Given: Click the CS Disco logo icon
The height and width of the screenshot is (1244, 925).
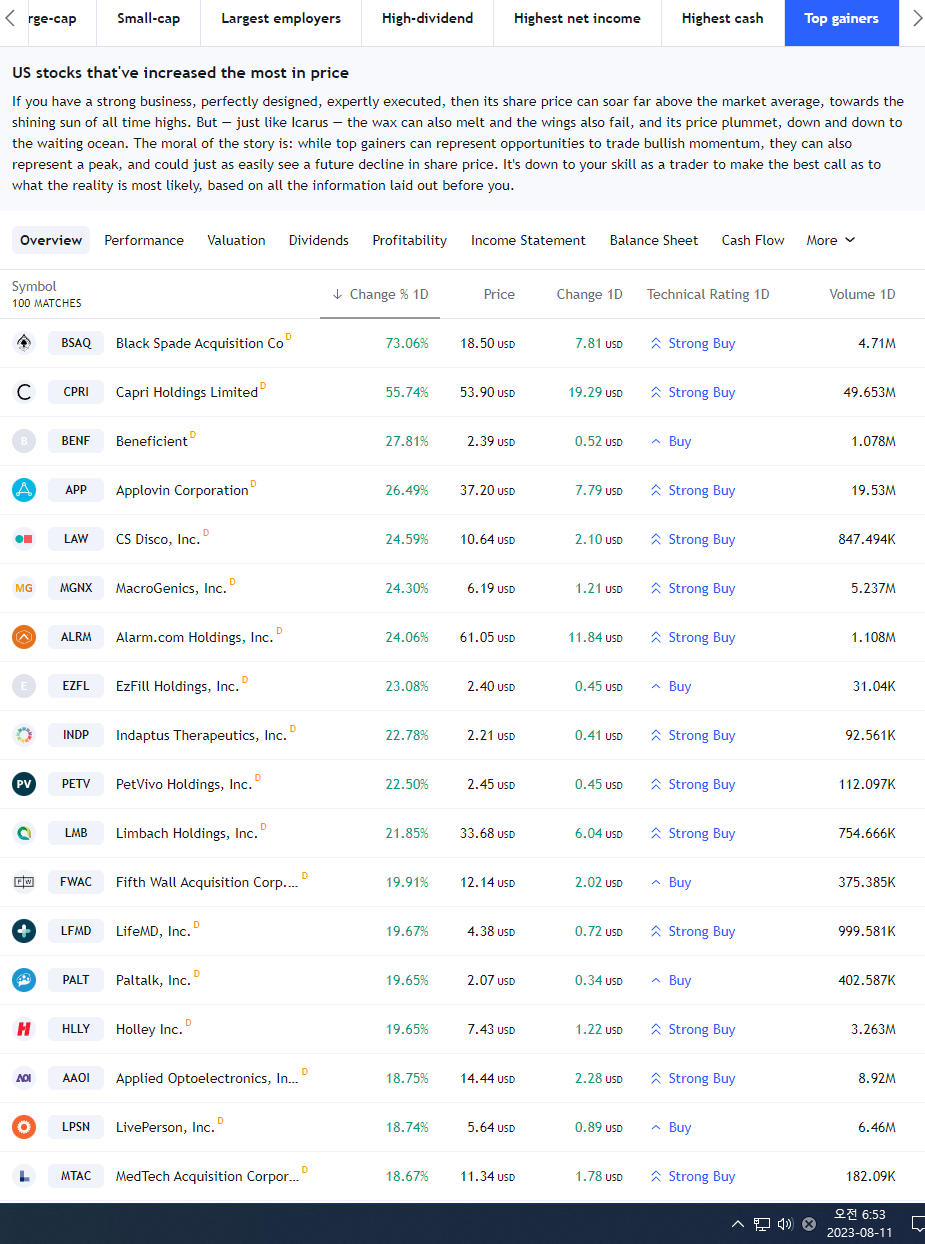Looking at the screenshot, I should (x=24, y=539).
